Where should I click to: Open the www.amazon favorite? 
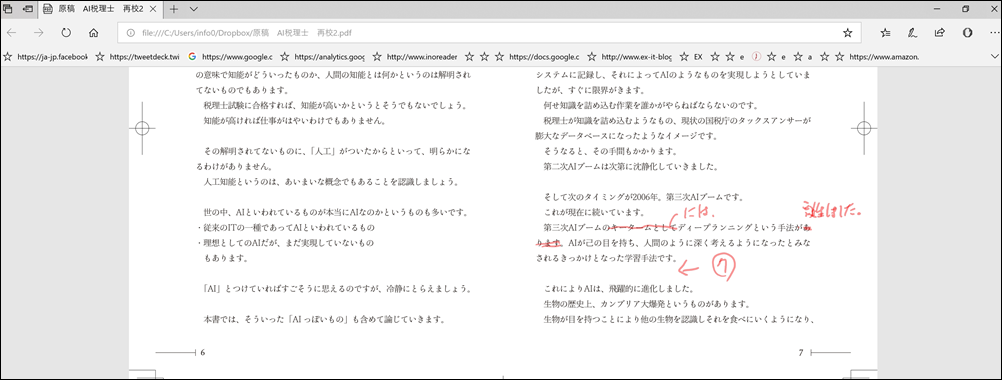click(x=877, y=56)
